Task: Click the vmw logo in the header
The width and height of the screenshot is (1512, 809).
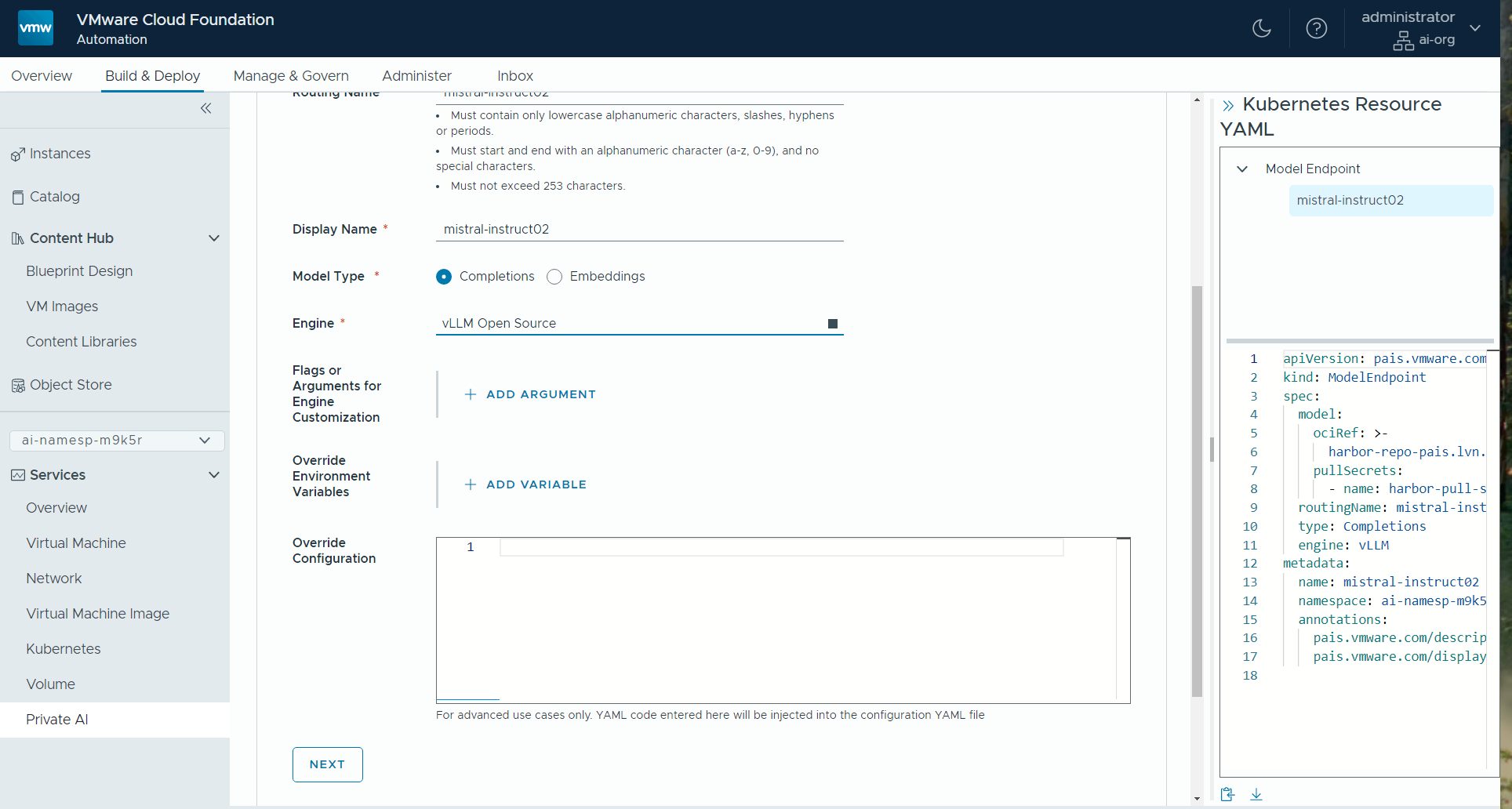Action: click(35, 27)
